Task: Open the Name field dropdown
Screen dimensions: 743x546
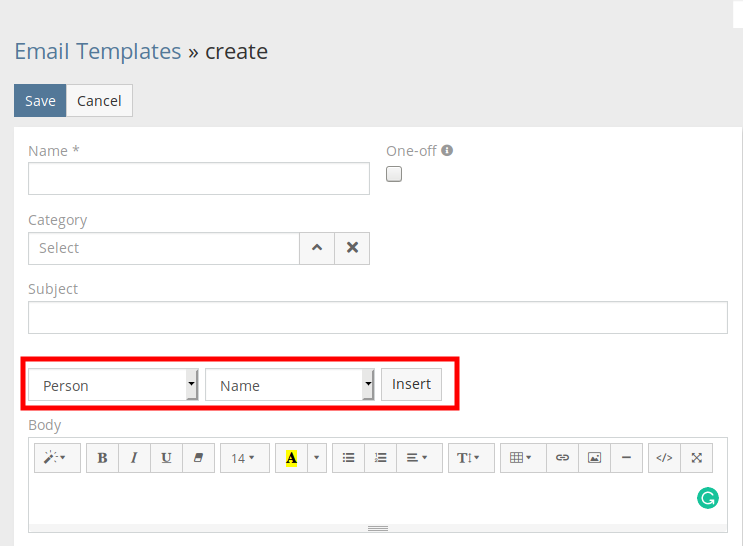Action: (x=290, y=385)
